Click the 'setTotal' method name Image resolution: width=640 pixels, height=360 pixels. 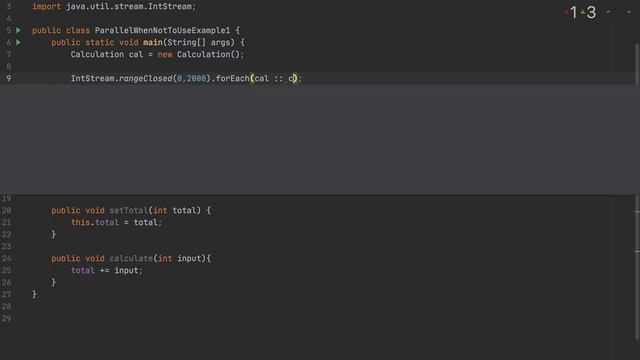[129, 210]
